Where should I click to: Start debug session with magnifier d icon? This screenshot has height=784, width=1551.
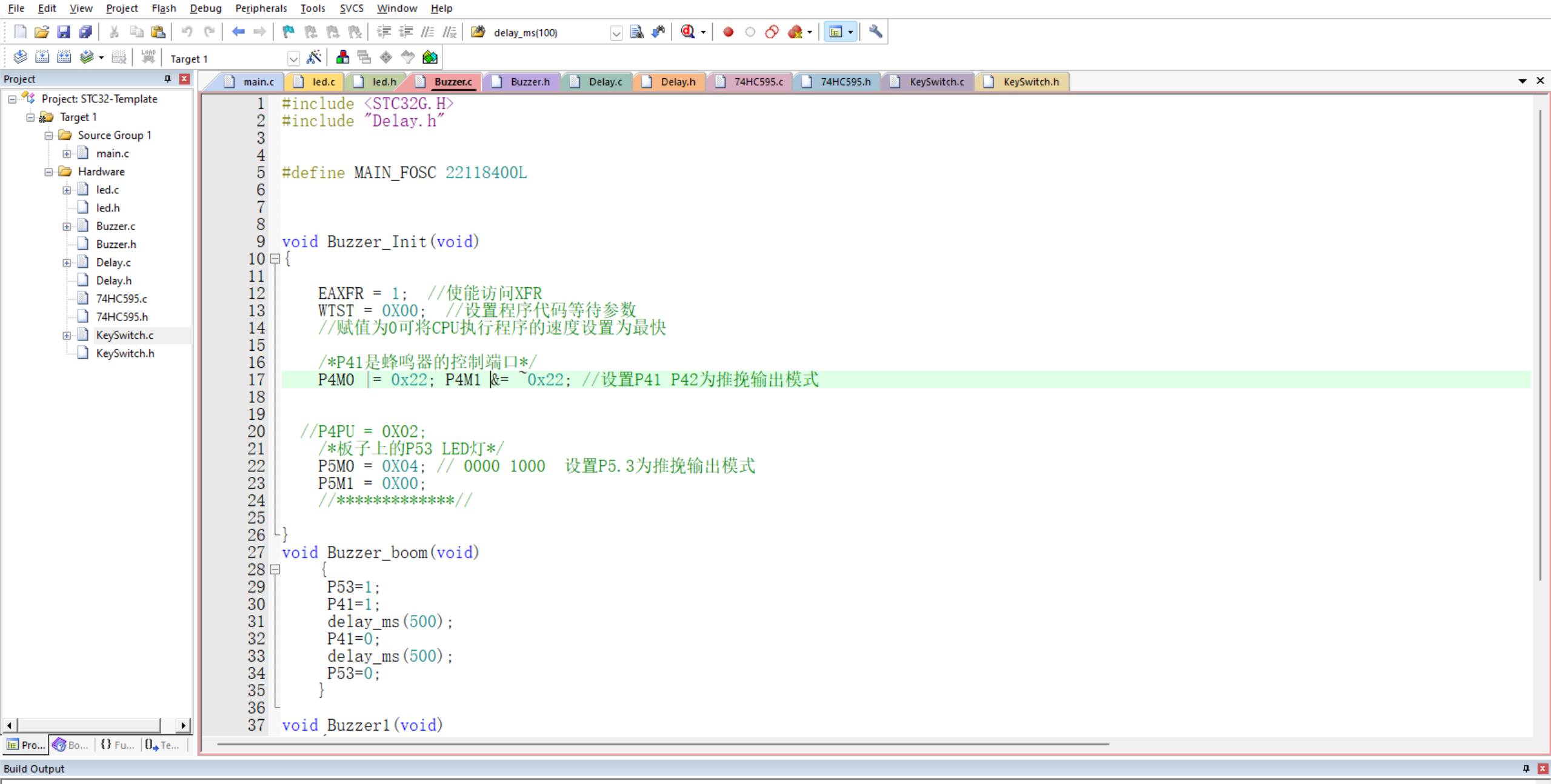[688, 32]
